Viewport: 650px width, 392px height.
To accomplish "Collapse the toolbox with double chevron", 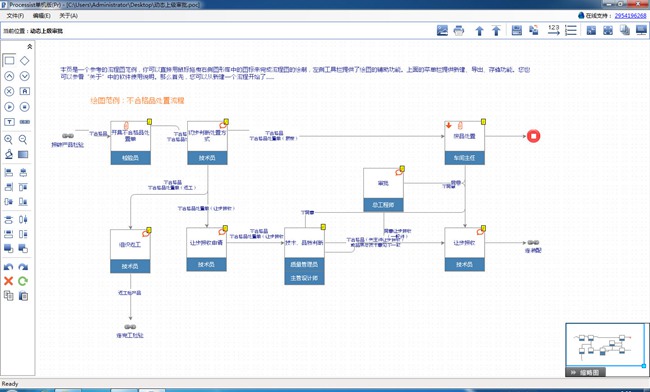I will click(x=29, y=46).
